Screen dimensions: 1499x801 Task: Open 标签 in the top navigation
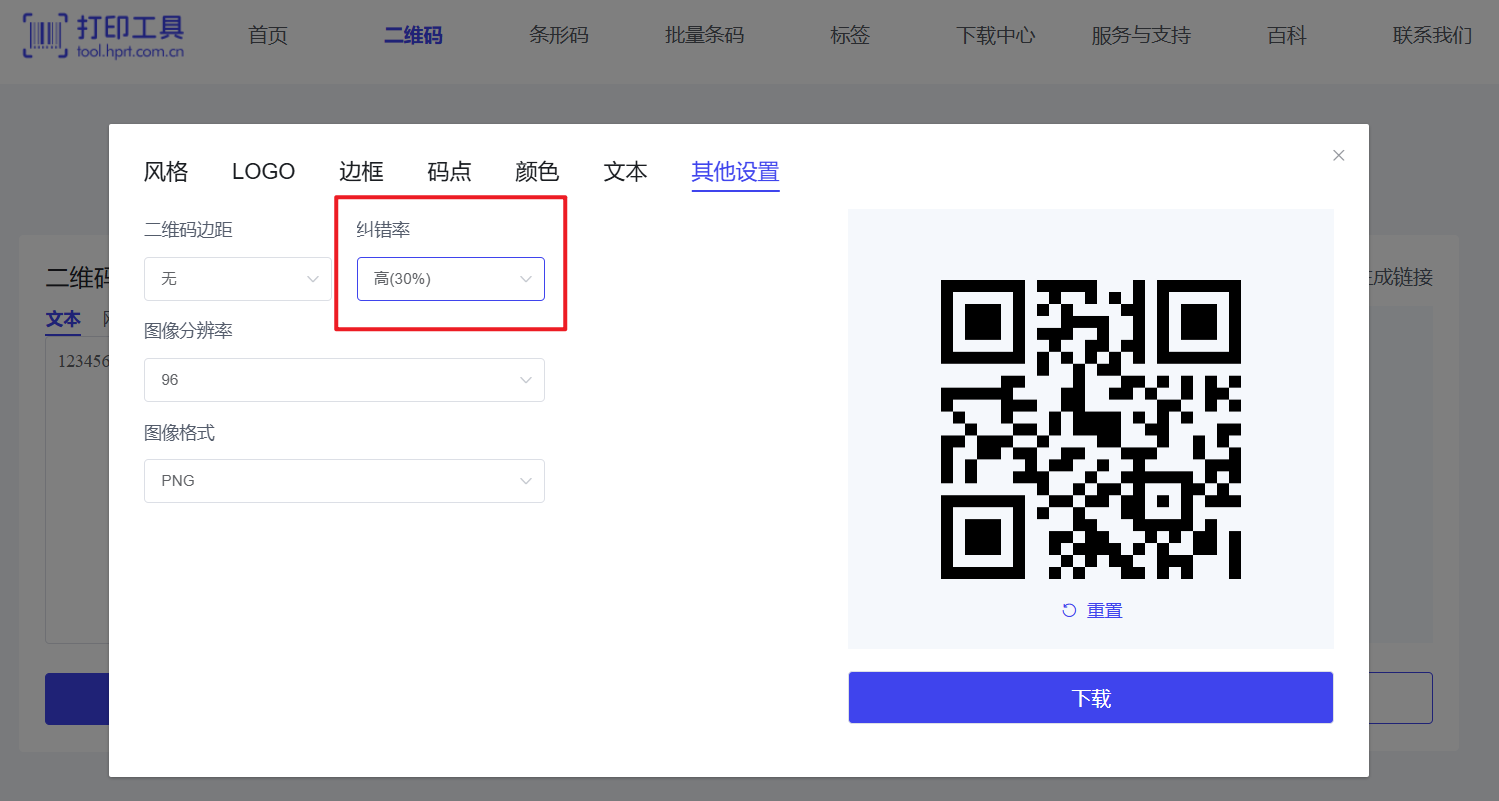click(850, 36)
